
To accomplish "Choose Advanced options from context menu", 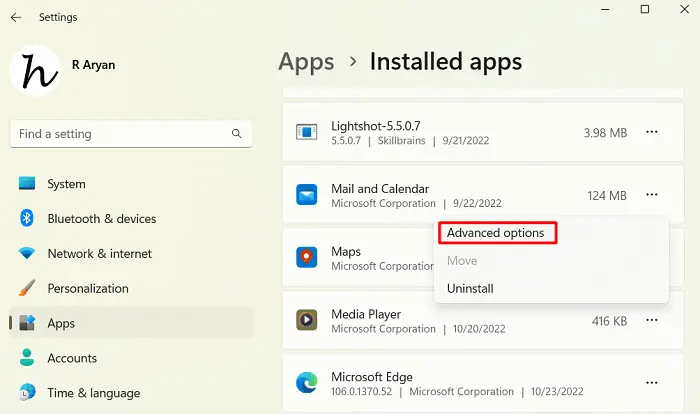I will point(497,233).
